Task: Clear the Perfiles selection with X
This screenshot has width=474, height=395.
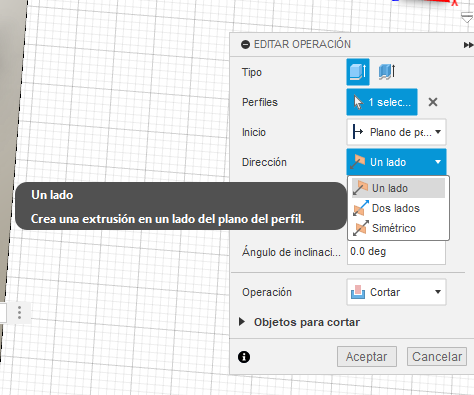Action: [x=433, y=102]
